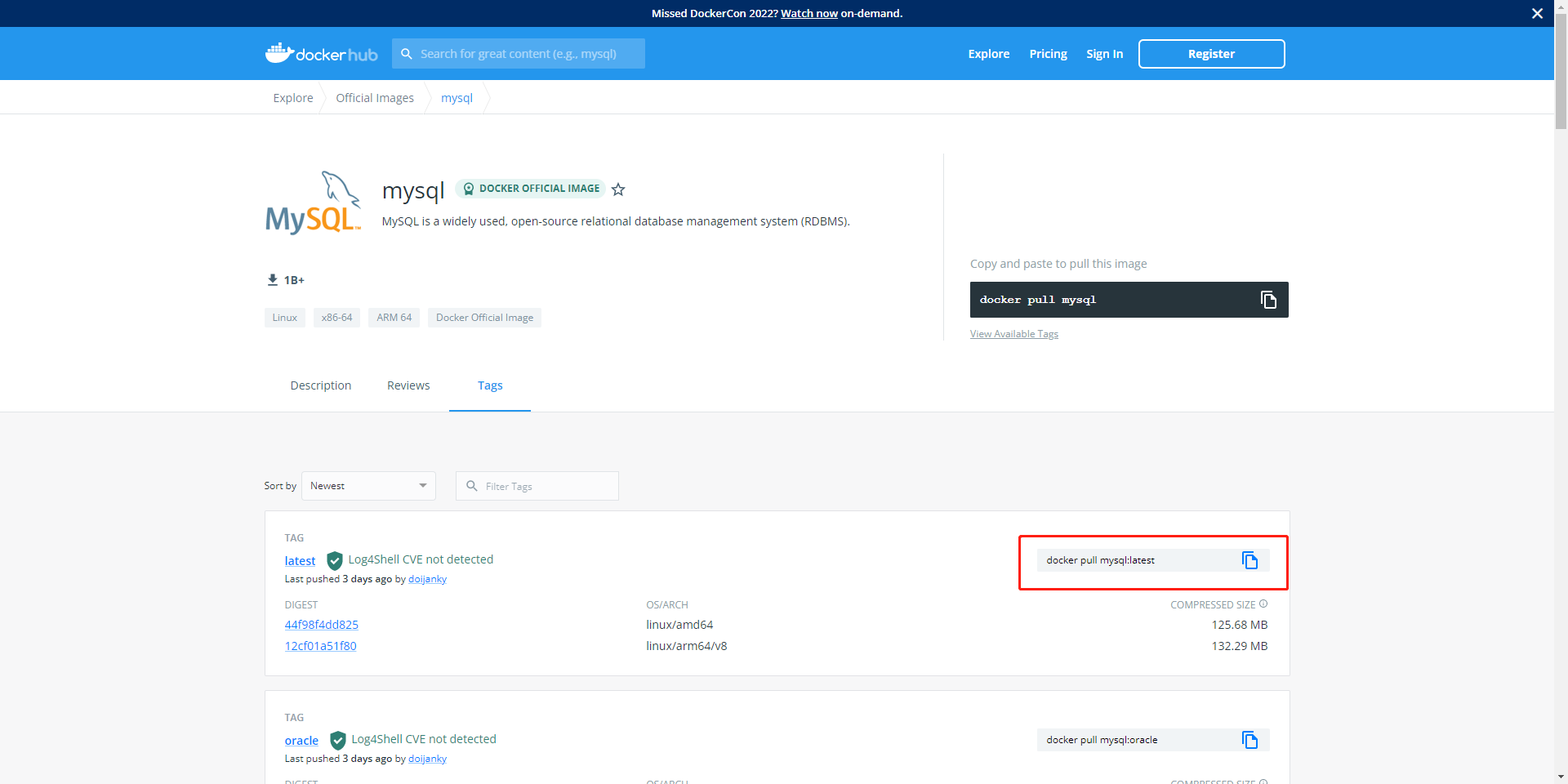Copy docker pull mysql:latest command

tap(1249, 560)
